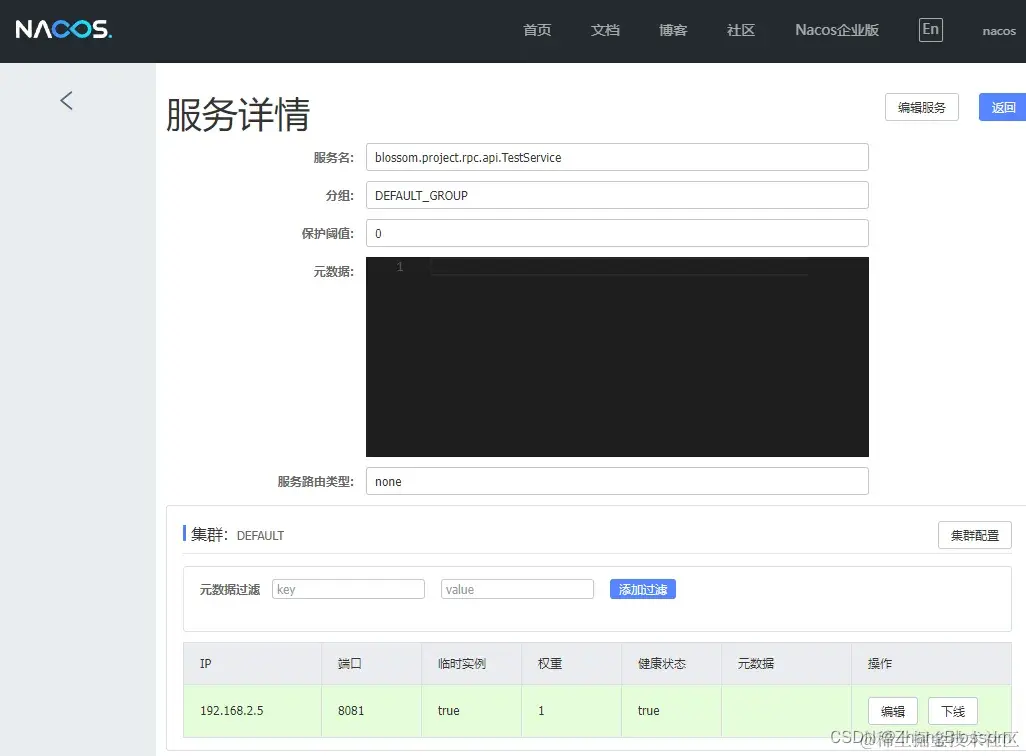The height and width of the screenshot is (756, 1026).
Task: Open Nacos企业版 page
Action: tap(836, 30)
